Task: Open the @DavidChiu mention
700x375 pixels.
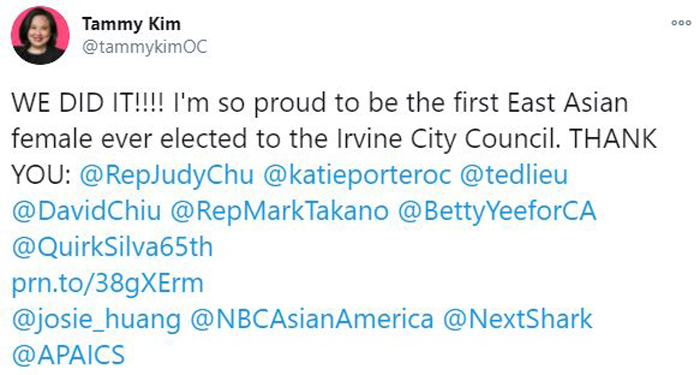Action: coord(86,211)
